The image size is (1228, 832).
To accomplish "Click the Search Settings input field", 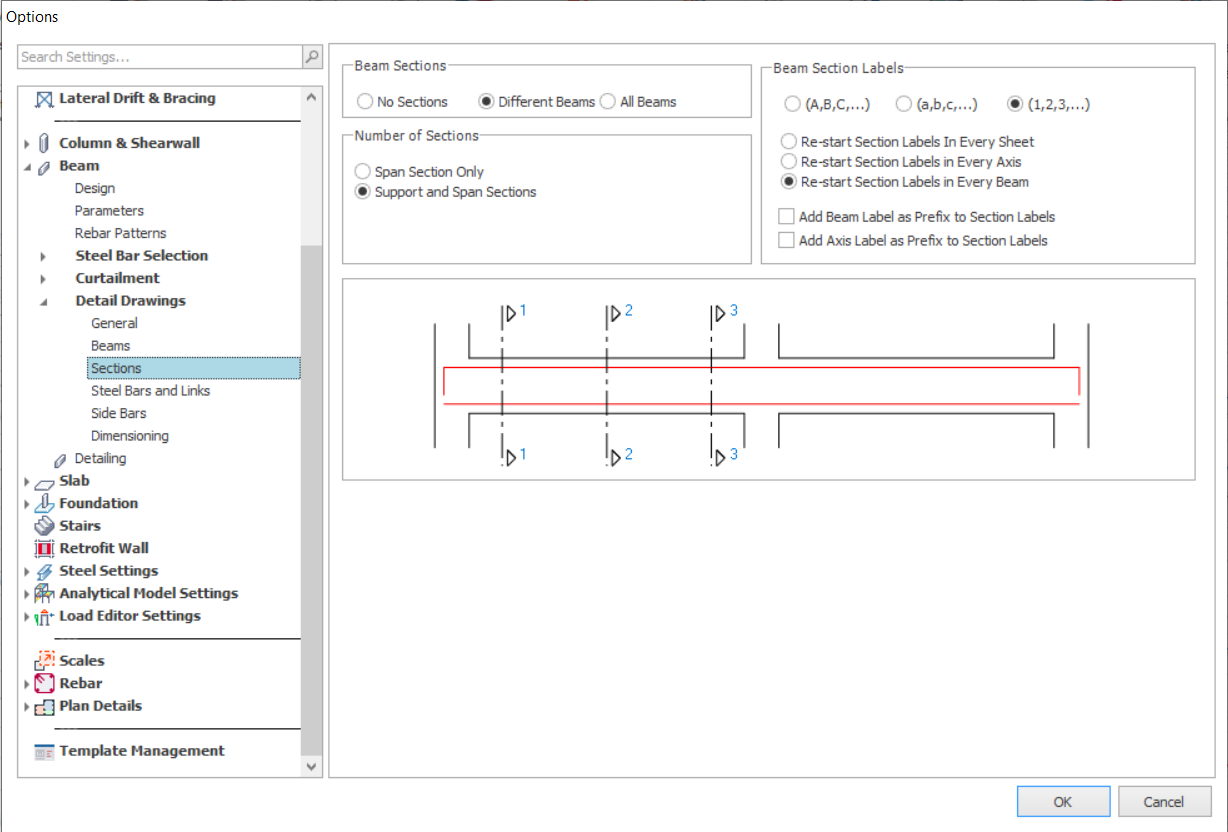I will click(160, 57).
